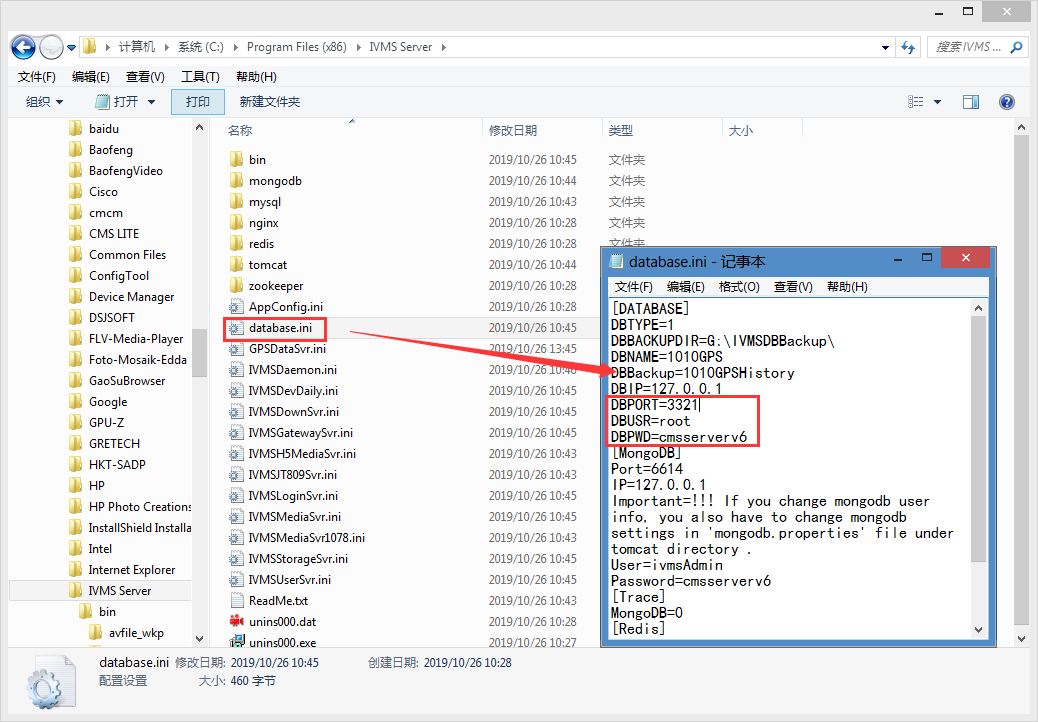Click the redis folder icon

point(236,244)
